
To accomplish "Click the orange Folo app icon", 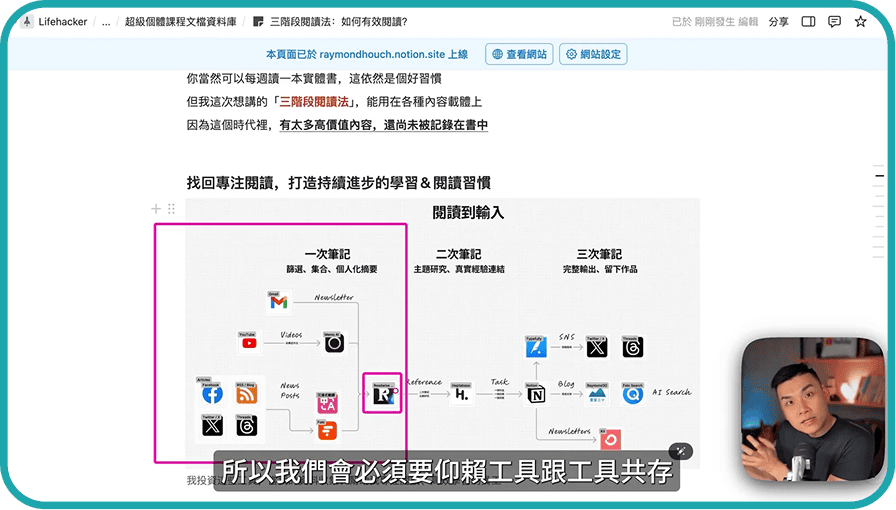I will point(327,430).
